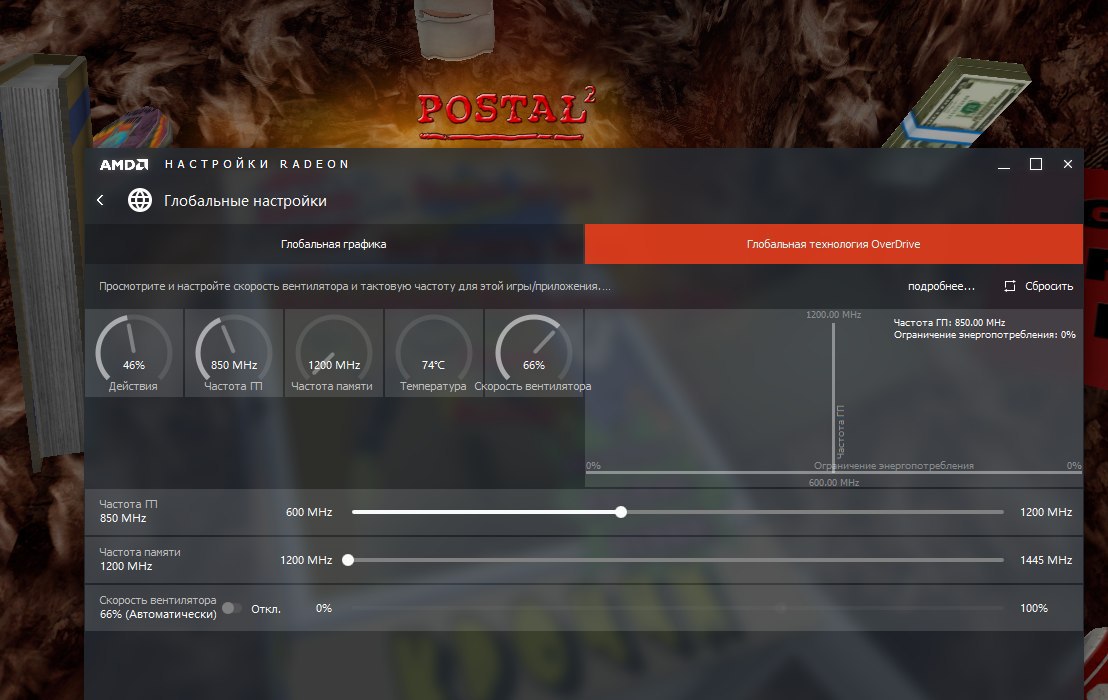Click the 600 MHz minimum GPU frequency label

coord(309,512)
